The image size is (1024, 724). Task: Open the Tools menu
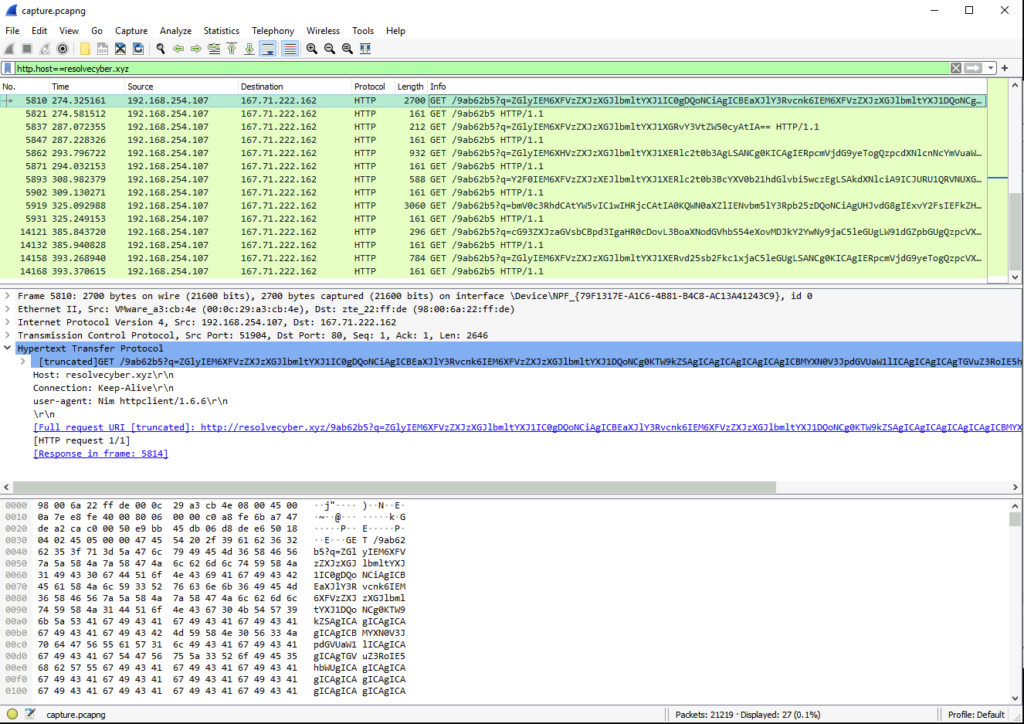(362, 31)
